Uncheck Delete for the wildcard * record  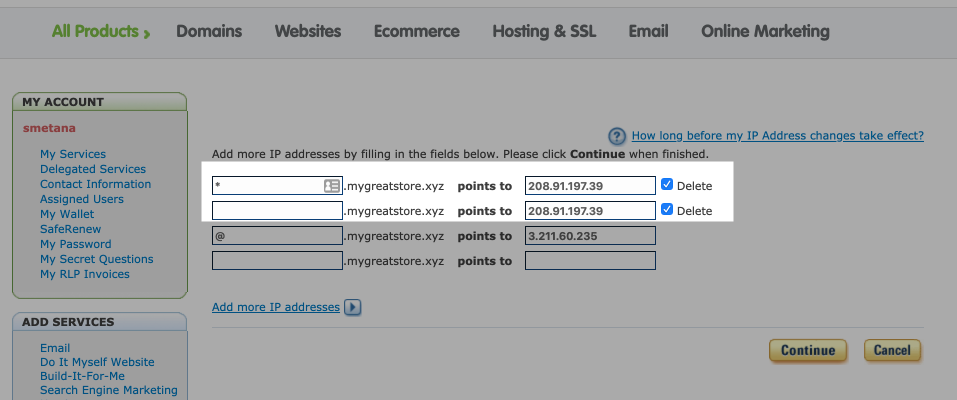pyautogui.click(x=666, y=184)
